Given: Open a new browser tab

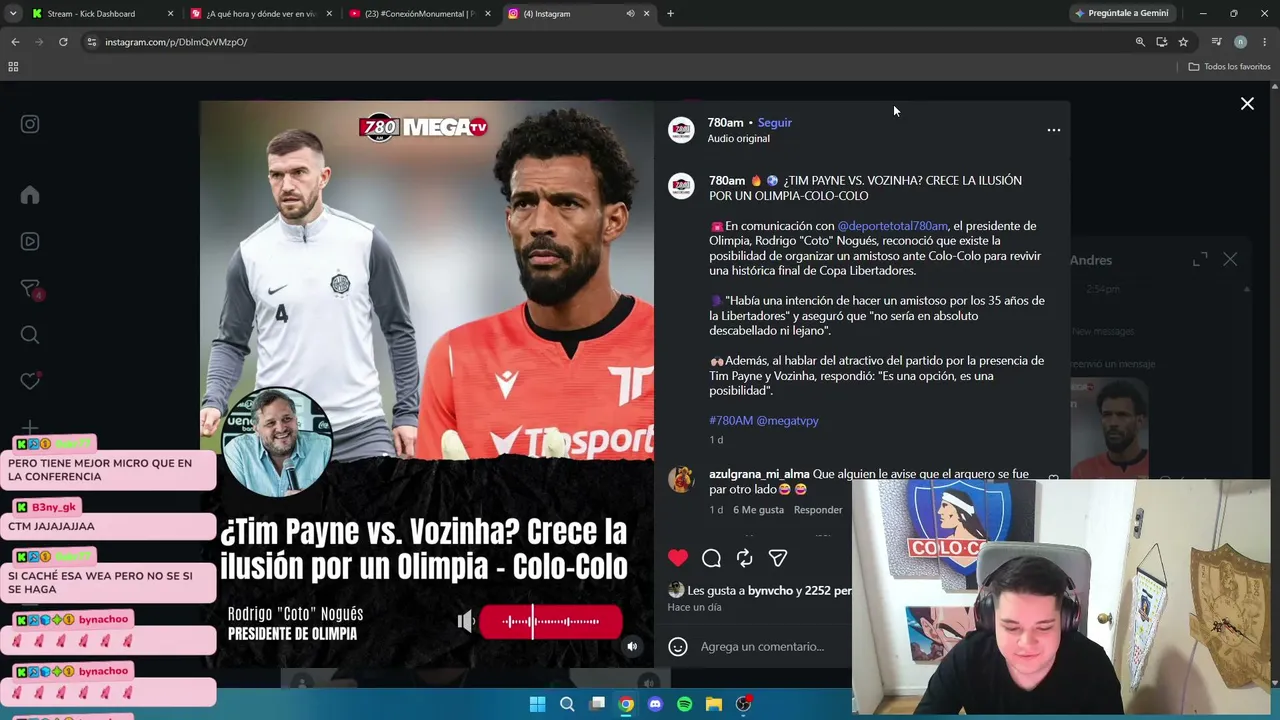Looking at the screenshot, I should 670,14.
